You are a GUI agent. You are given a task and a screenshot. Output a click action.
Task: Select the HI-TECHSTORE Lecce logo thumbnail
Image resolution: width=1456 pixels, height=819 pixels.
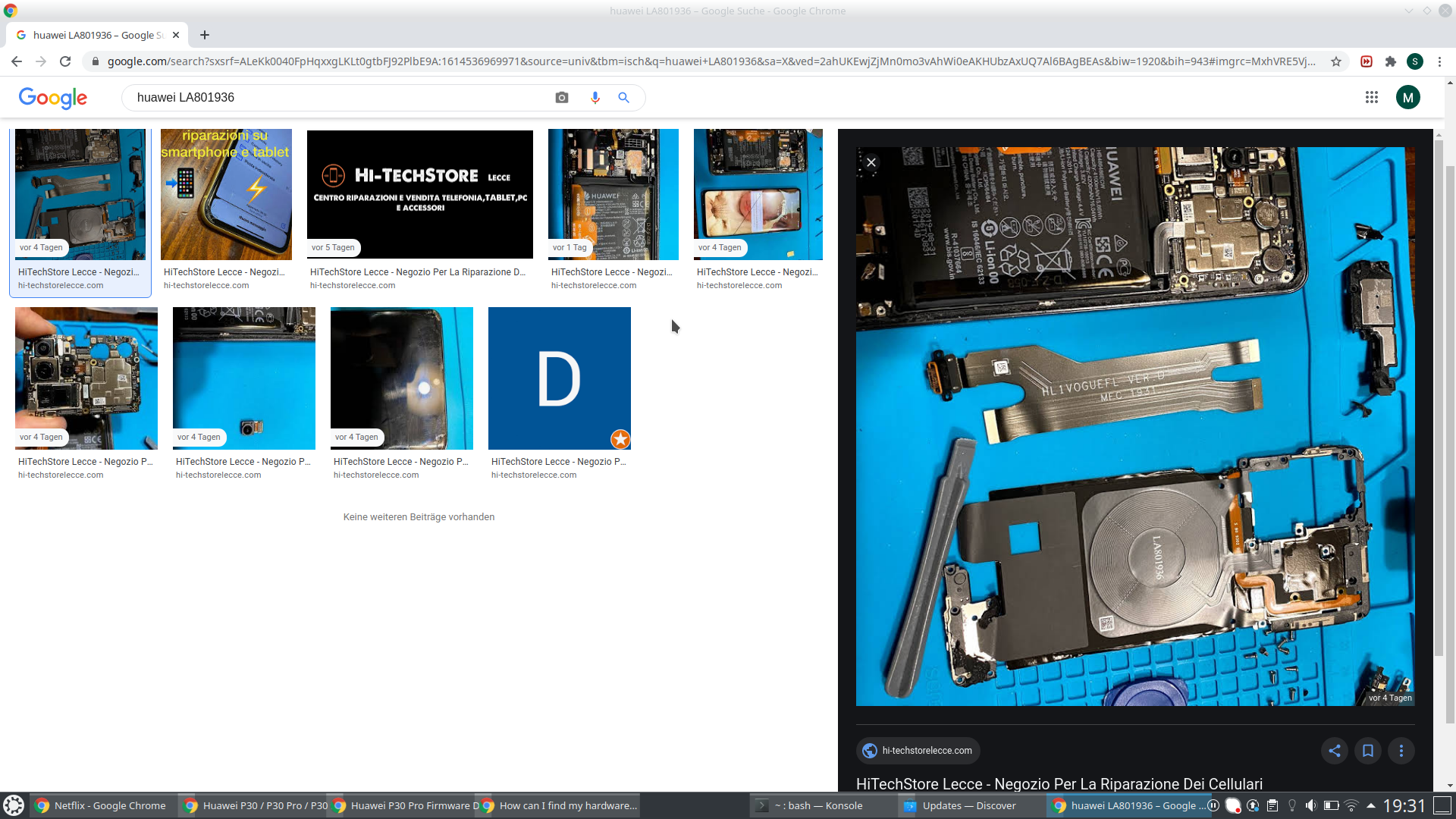[x=420, y=194]
